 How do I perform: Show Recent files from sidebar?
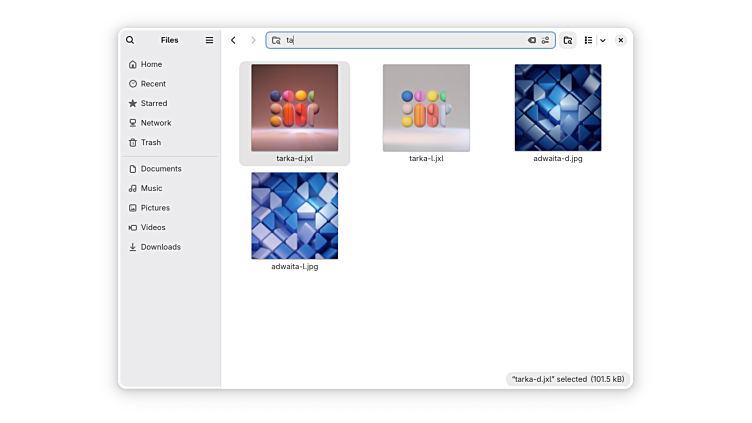153,84
